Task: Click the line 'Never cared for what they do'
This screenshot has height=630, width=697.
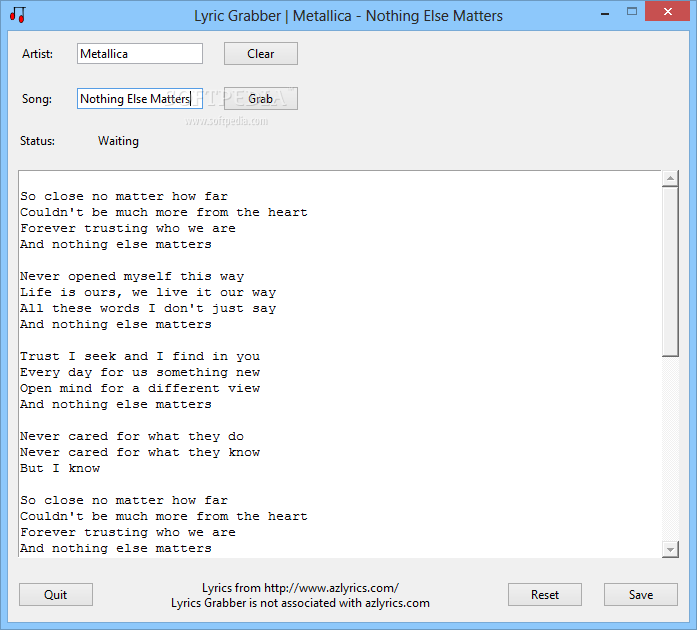Action: pos(132,437)
